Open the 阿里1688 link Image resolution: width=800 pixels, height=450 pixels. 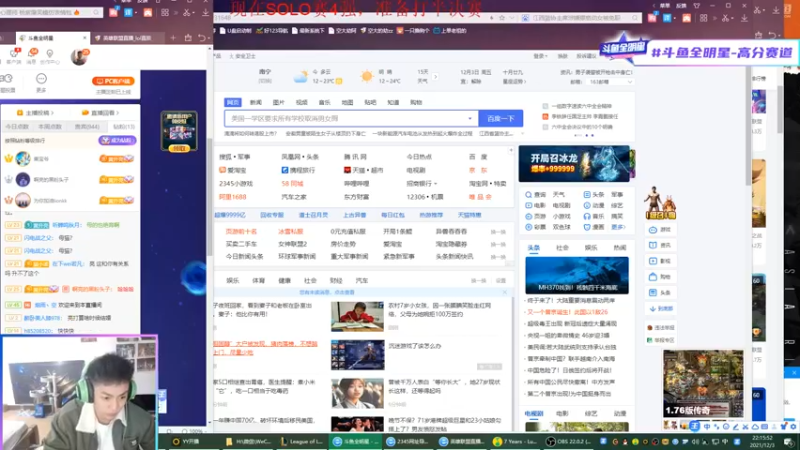tap(232, 196)
